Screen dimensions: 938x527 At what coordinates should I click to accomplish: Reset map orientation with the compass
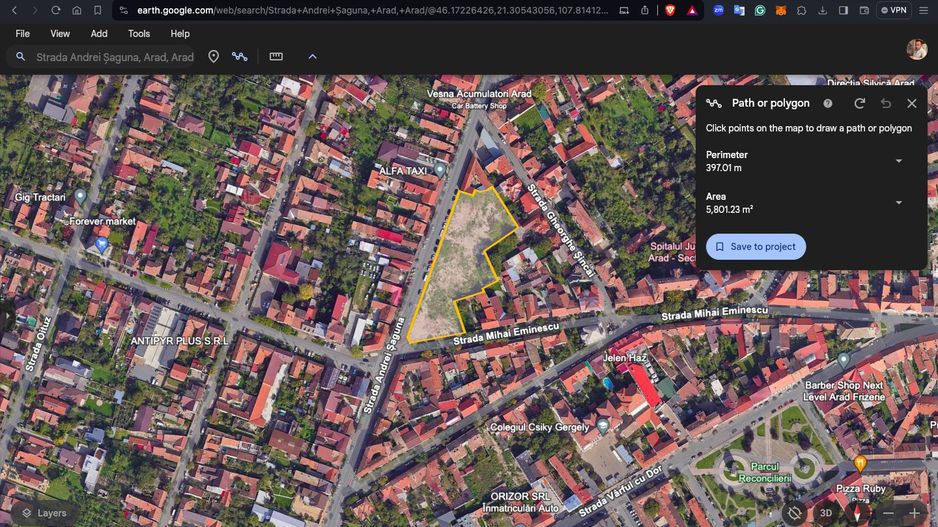(857, 513)
